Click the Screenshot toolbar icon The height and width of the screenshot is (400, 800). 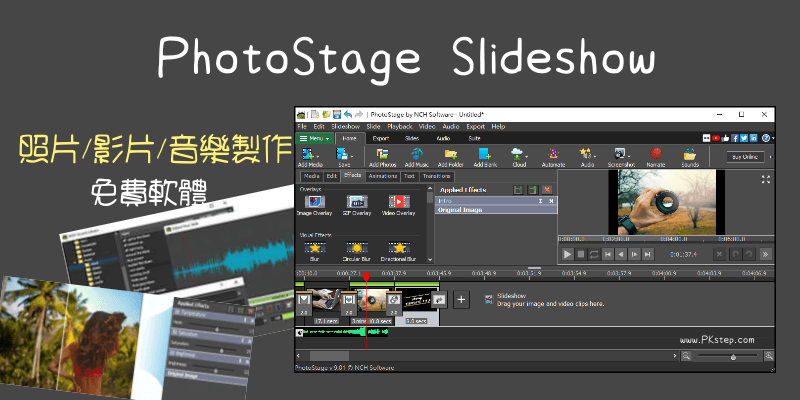point(619,154)
